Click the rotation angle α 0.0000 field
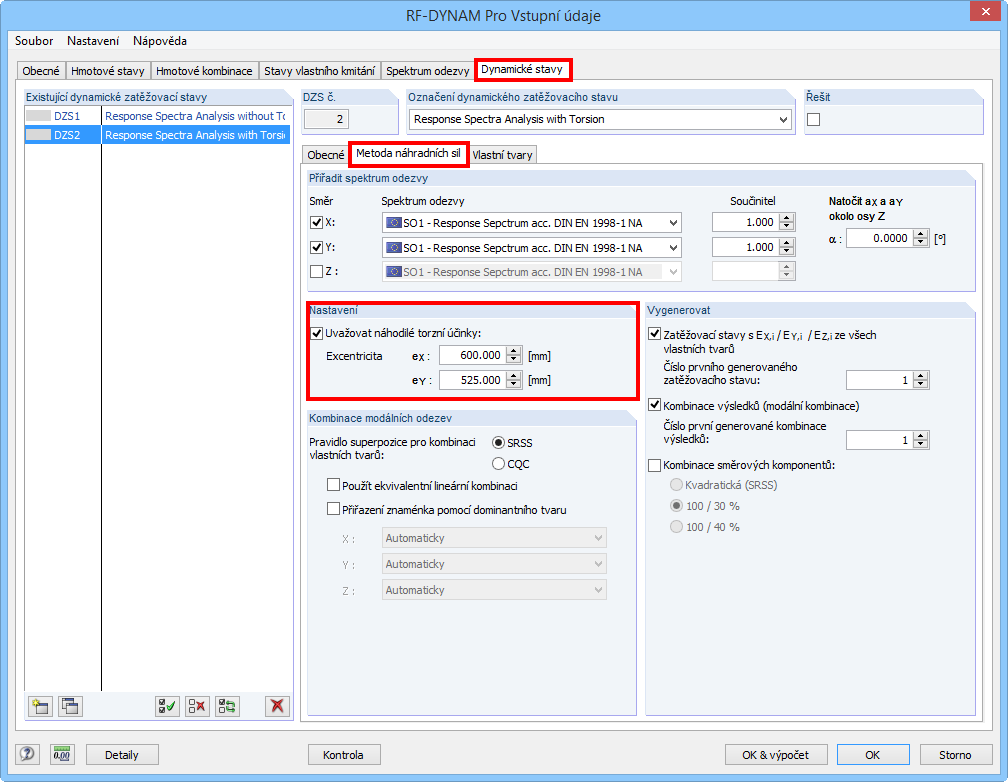The width and height of the screenshot is (1008, 782). point(880,239)
